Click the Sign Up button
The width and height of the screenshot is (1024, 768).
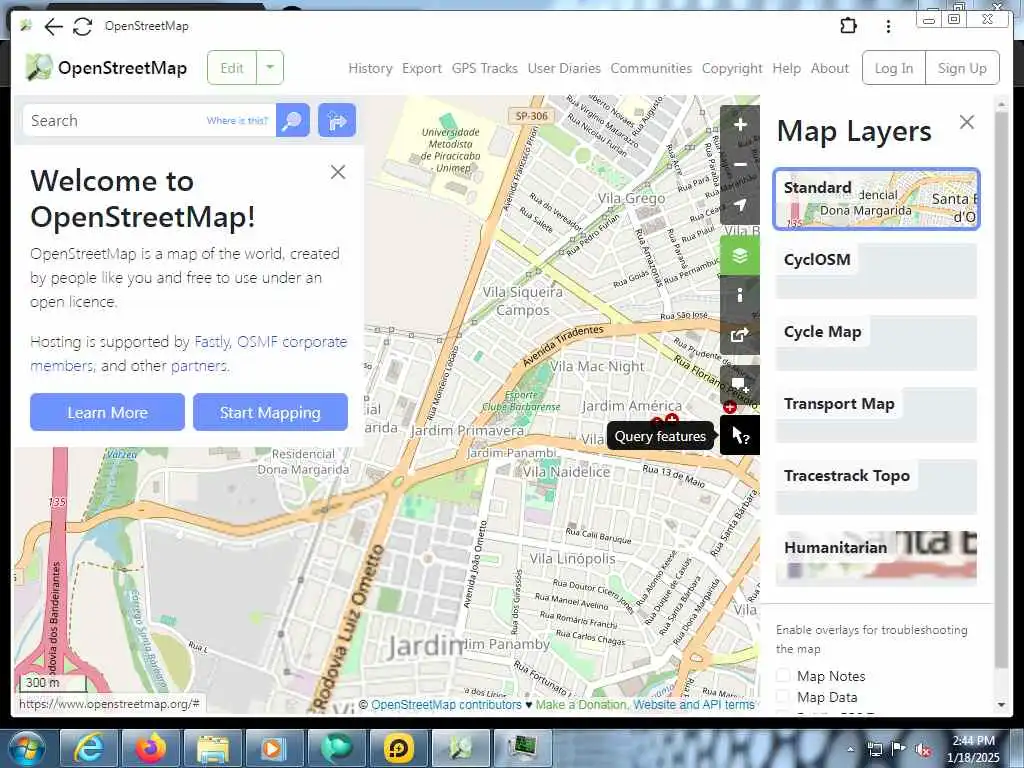point(962,68)
